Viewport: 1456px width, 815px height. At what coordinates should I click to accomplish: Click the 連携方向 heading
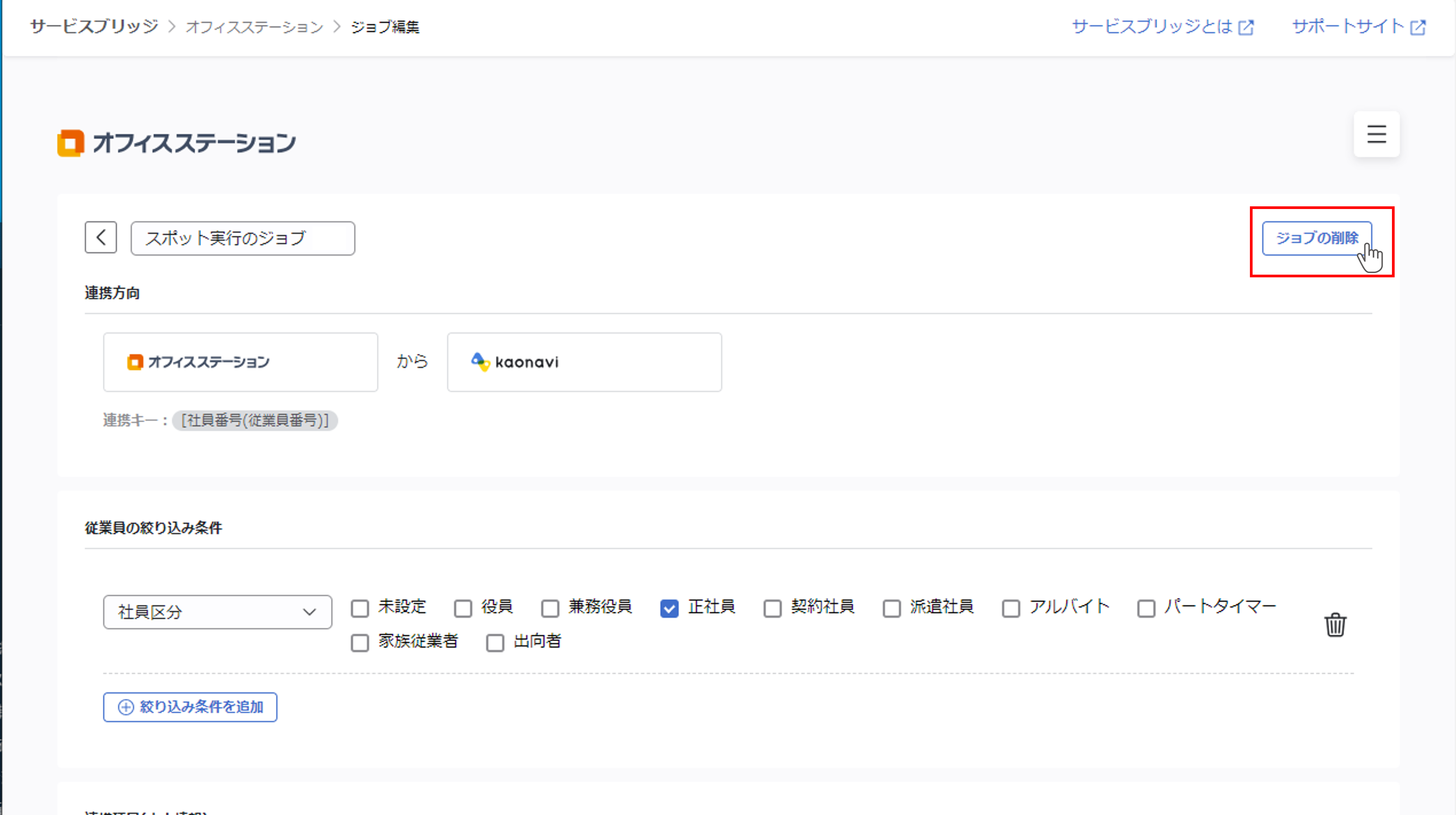(x=112, y=293)
